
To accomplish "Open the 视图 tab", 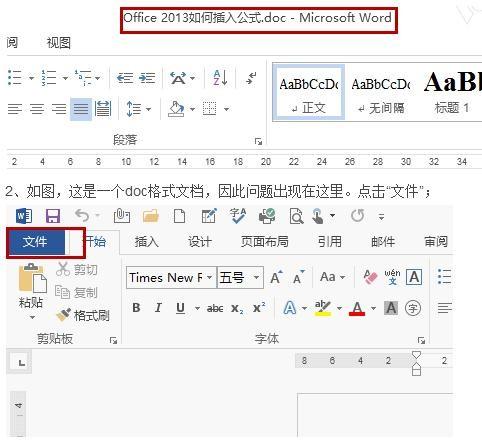I will pos(59,43).
